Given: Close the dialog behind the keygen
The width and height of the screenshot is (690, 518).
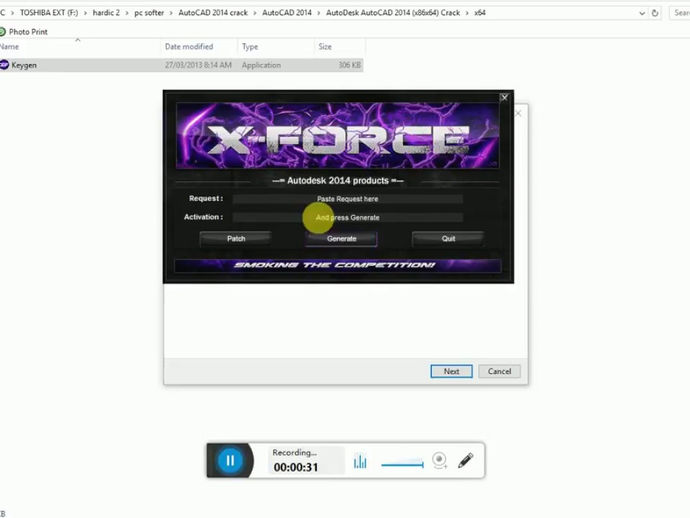Looking at the screenshot, I should 518,113.
